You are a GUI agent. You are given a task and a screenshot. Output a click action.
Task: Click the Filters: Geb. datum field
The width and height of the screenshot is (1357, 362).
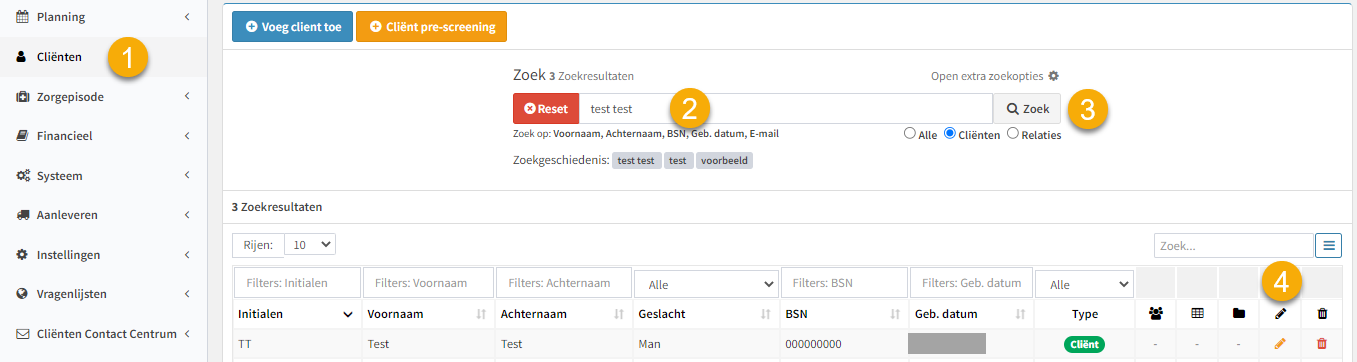(x=971, y=283)
